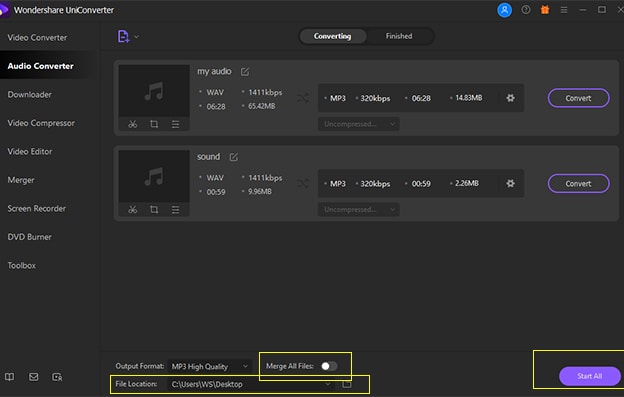Open Uncompressed dropdown under 'my audio'
The height and width of the screenshot is (397, 624).
pos(359,124)
